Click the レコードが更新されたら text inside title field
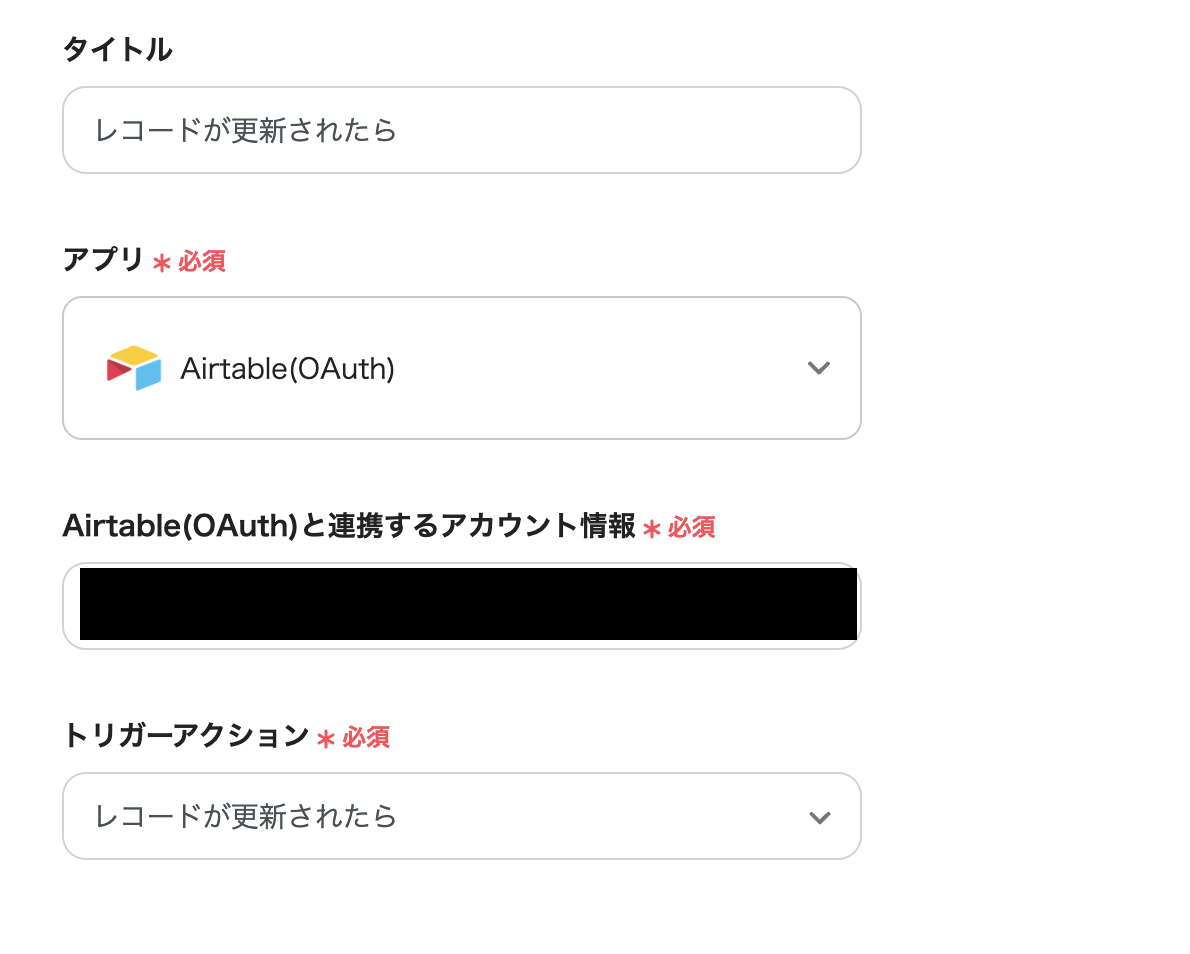Screen dimensions: 1190x954 tap(245, 131)
